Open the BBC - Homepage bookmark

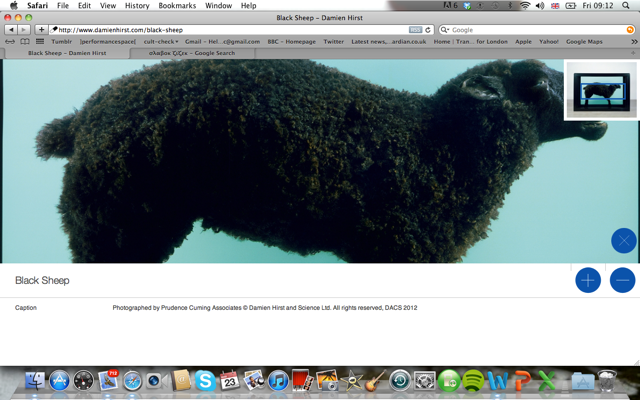[x=291, y=42]
